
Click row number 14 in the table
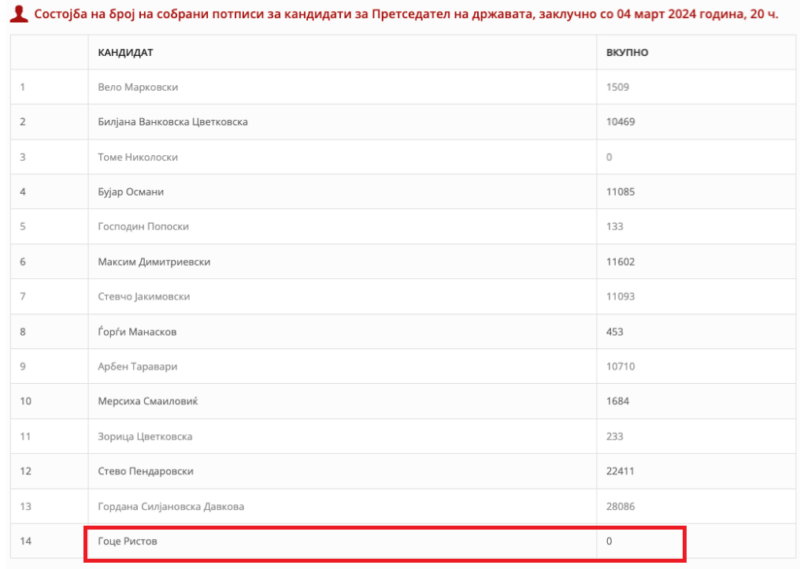pos(25,542)
